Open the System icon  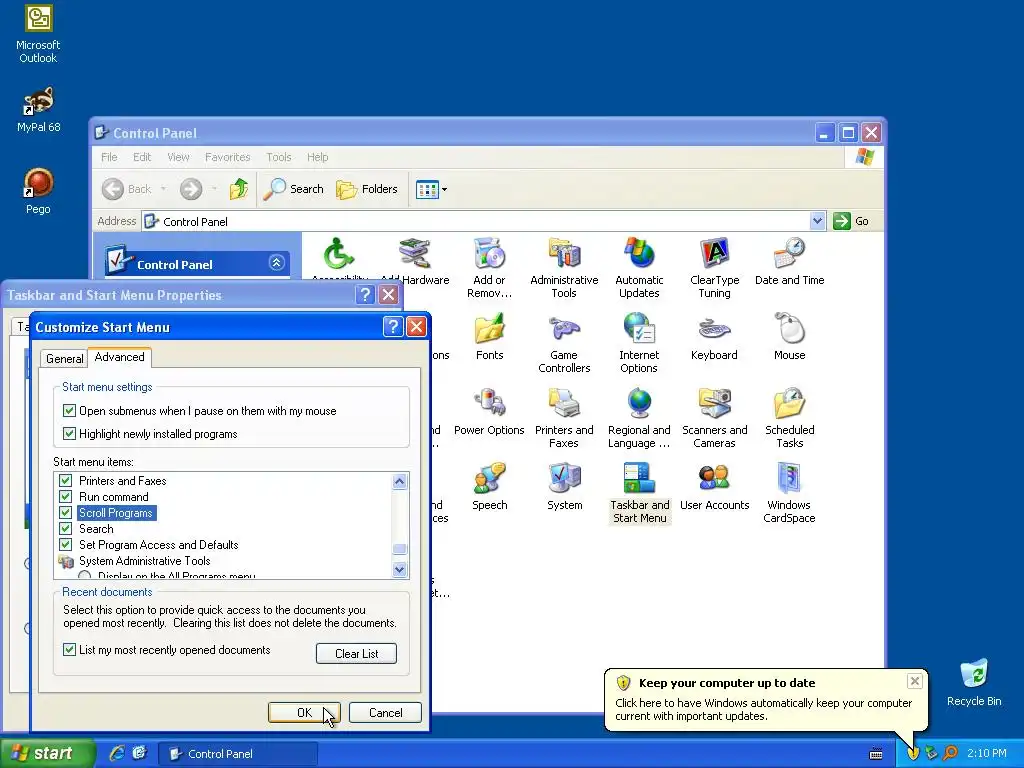click(564, 487)
